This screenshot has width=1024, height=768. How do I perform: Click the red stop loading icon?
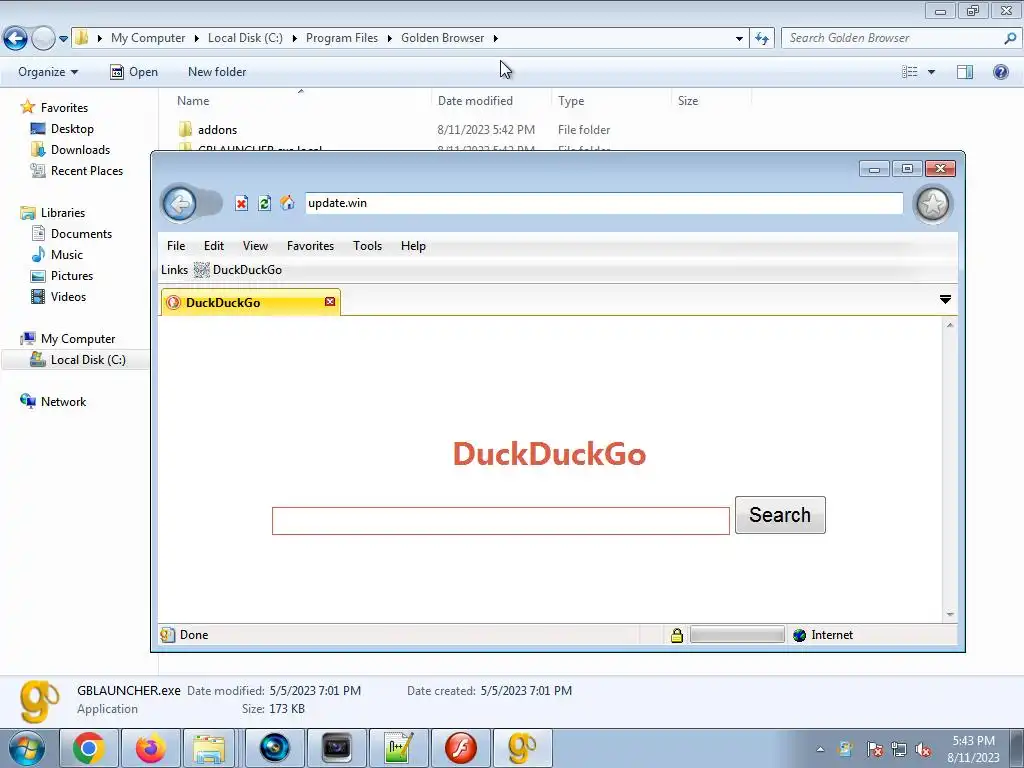point(242,203)
